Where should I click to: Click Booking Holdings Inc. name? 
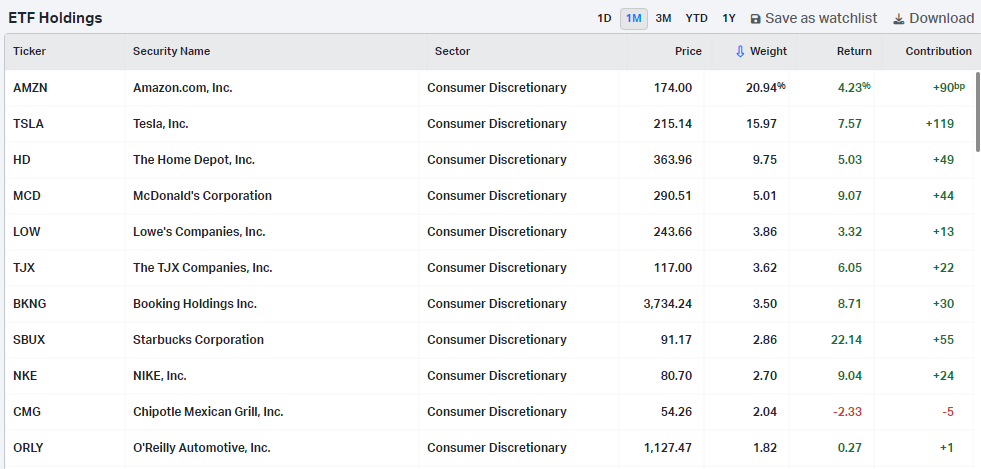[x=195, y=304]
